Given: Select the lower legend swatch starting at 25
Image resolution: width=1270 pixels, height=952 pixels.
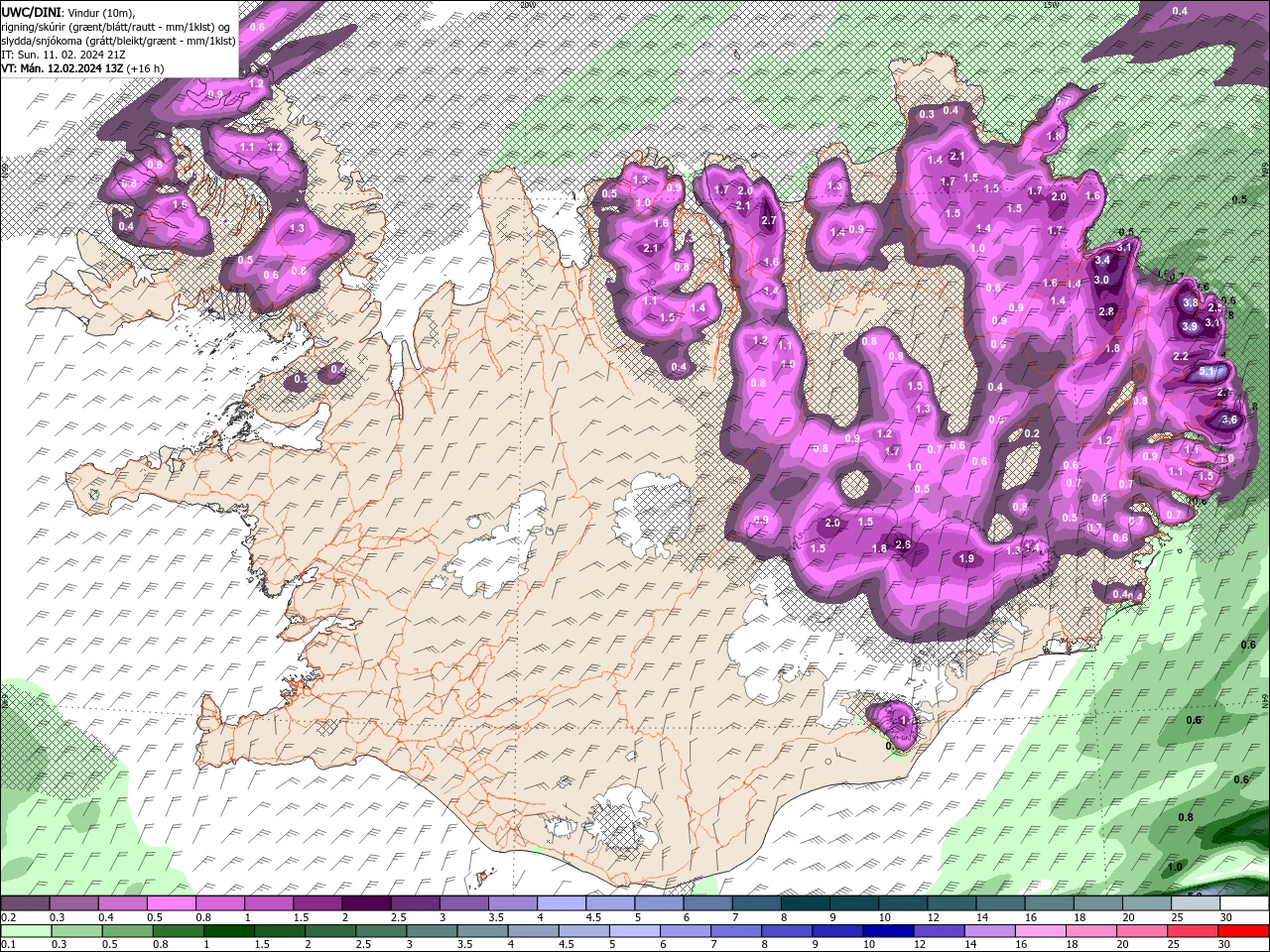Looking at the screenshot, I should coord(1192,930).
